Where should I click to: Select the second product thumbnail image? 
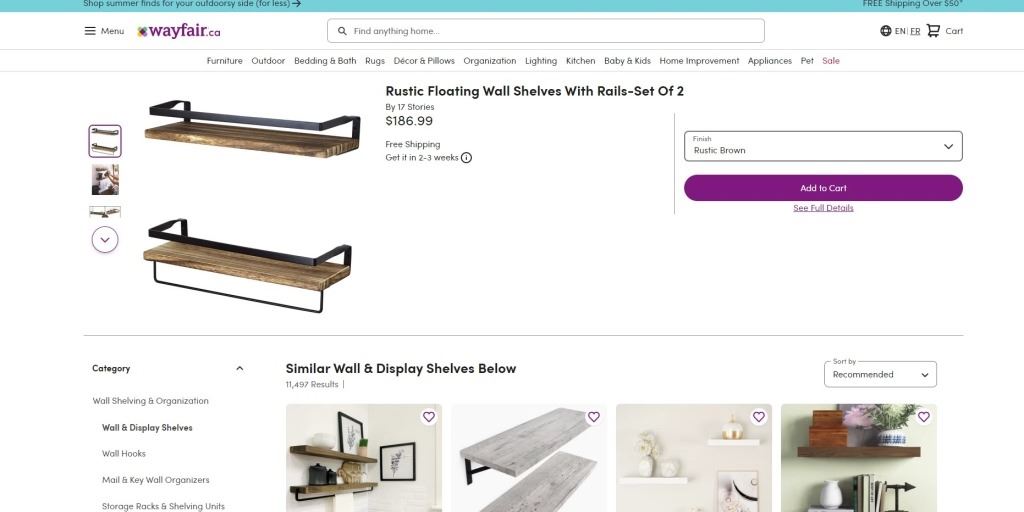[x=105, y=179]
